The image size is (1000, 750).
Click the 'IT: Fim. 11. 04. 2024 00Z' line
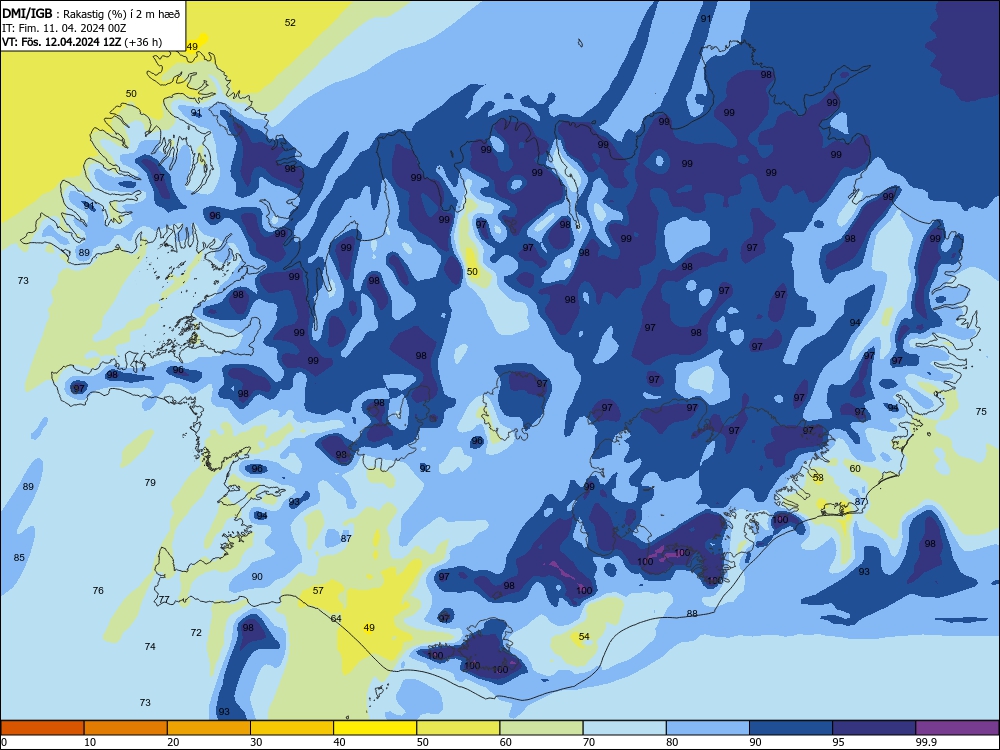point(64,28)
